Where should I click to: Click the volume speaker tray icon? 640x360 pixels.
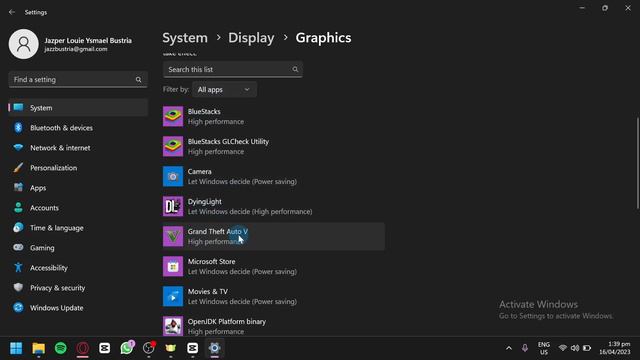(575, 348)
